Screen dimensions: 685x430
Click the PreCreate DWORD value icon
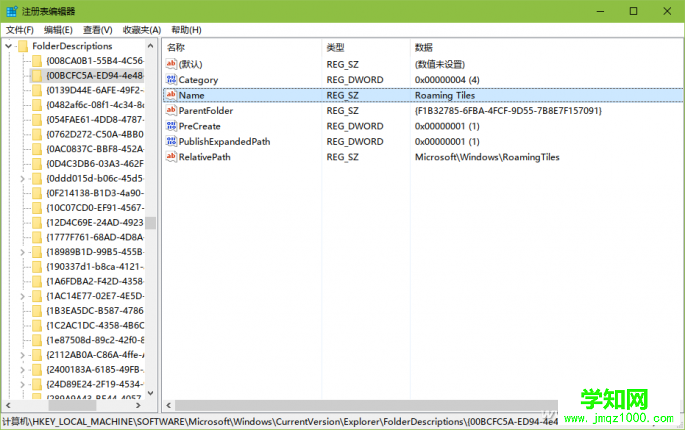tap(171, 126)
